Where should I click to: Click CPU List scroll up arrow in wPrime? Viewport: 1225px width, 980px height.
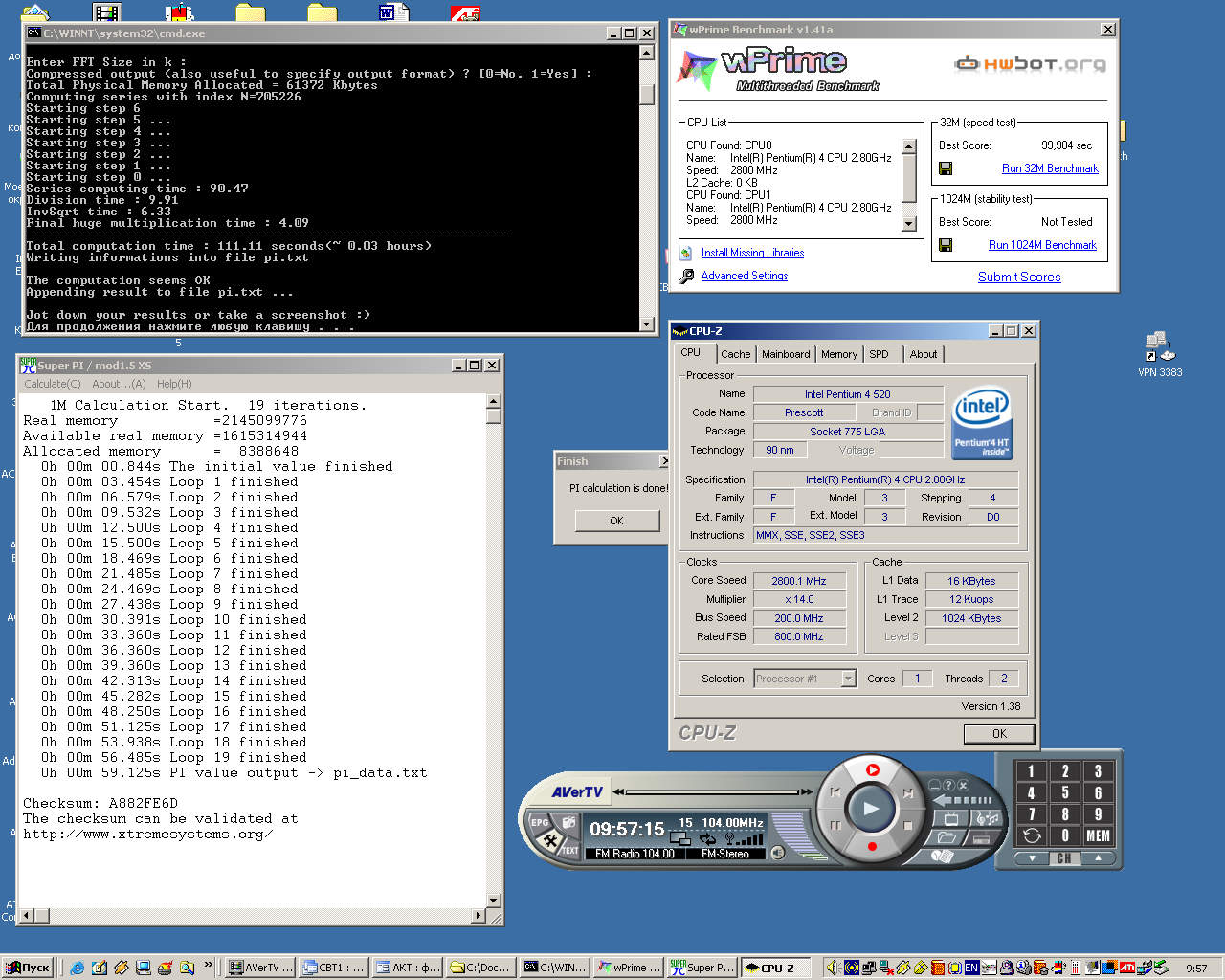click(x=909, y=146)
